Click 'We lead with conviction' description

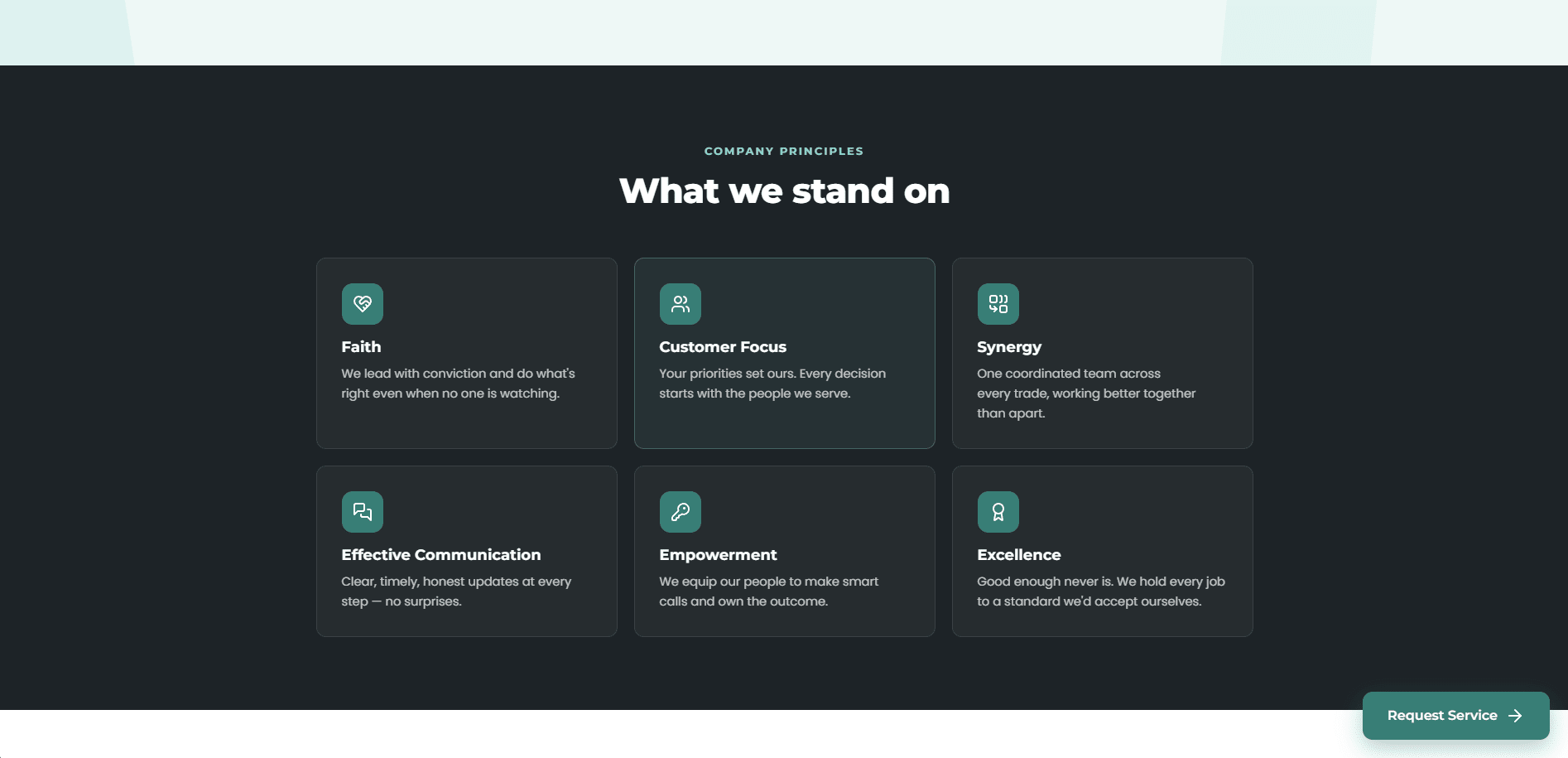458,384
